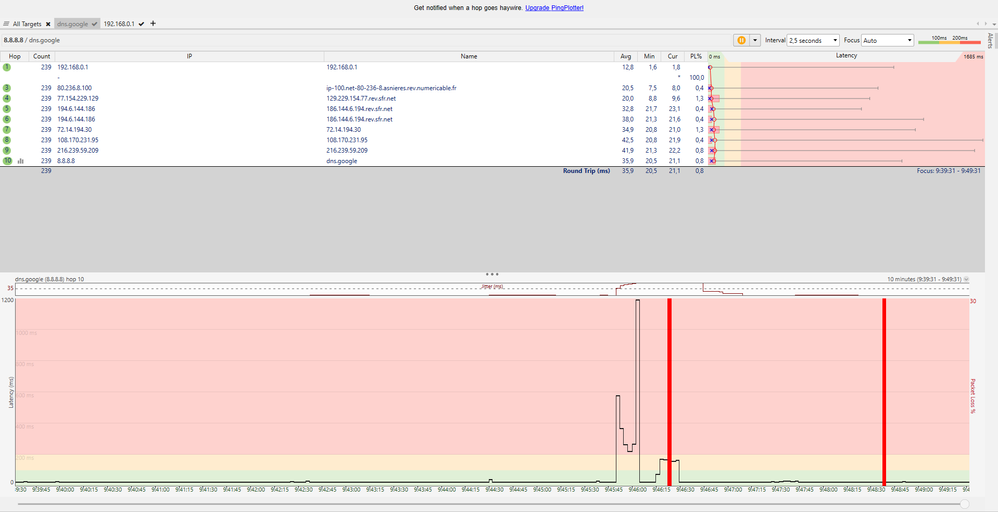Select the hop 3 green circle icon

pyautogui.click(x=7, y=88)
